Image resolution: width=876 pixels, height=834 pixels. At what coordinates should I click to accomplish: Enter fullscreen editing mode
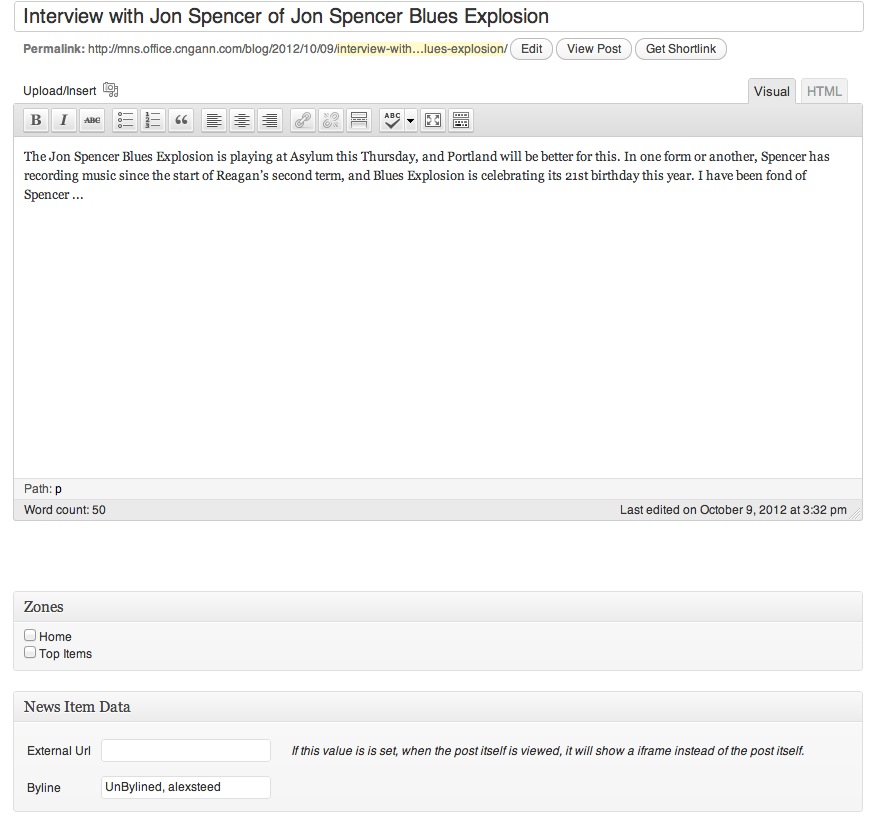(433, 120)
